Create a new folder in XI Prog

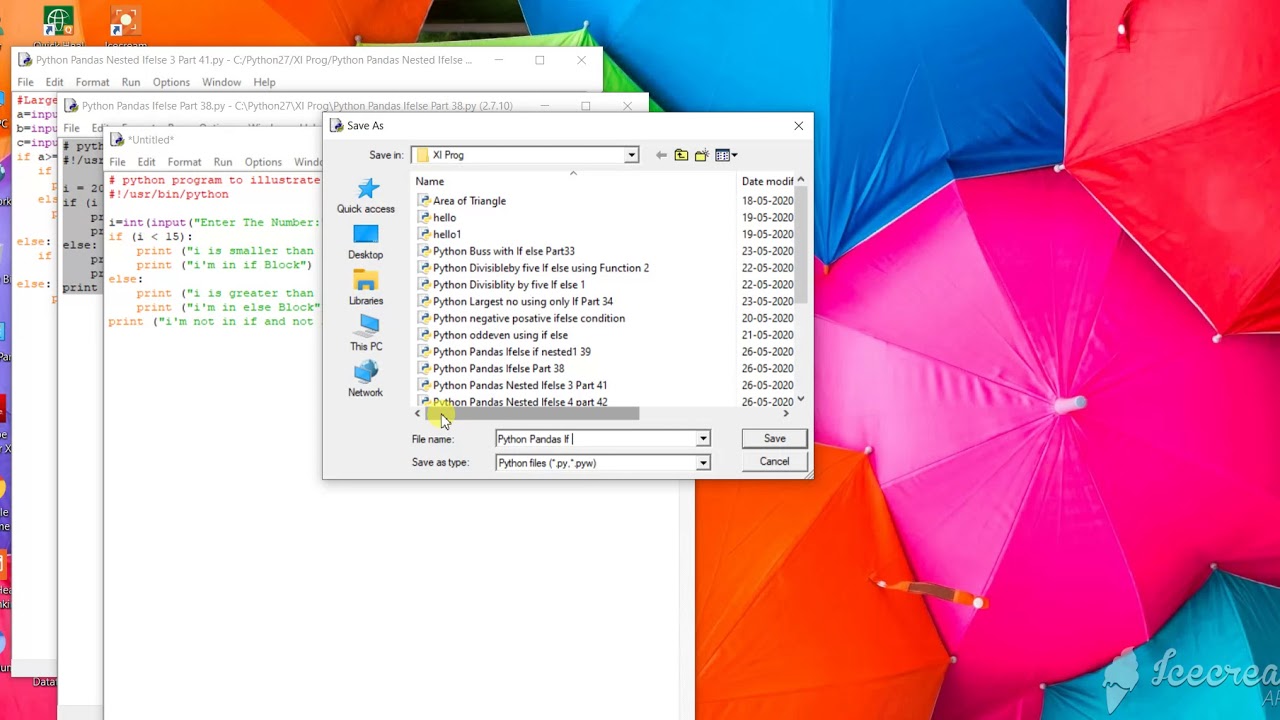click(x=702, y=155)
